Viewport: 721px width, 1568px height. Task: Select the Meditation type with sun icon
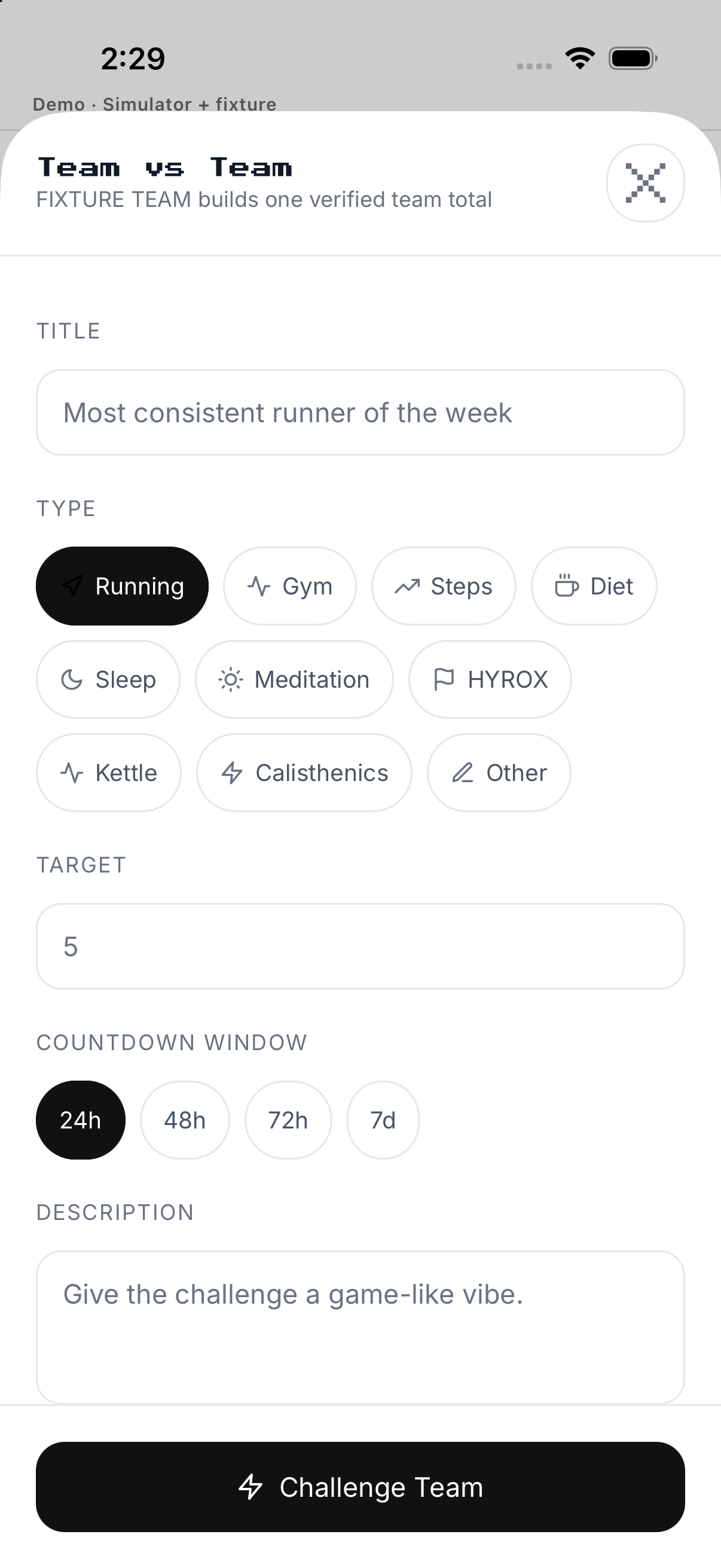[x=294, y=679]
